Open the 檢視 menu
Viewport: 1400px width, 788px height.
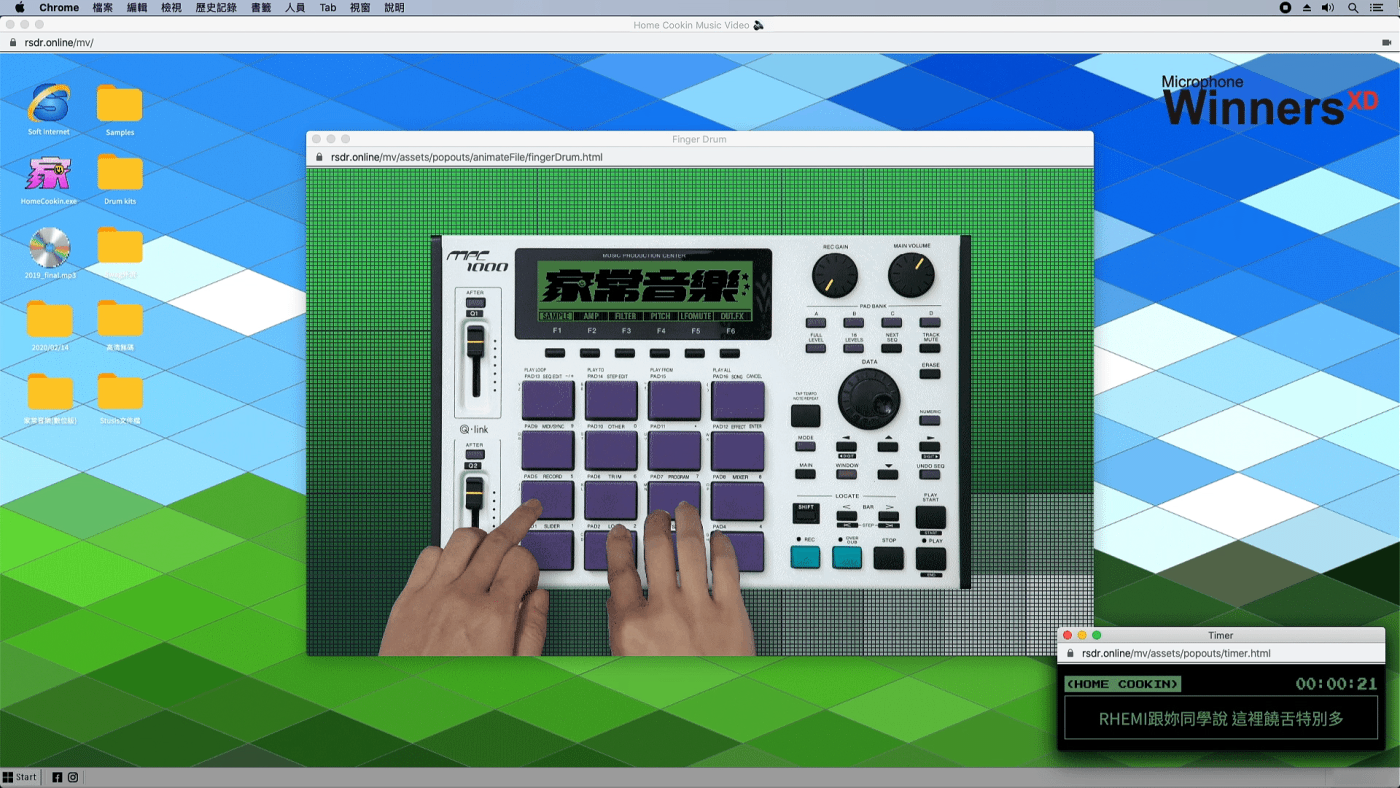pyautogui.click(x=171, y=7)
